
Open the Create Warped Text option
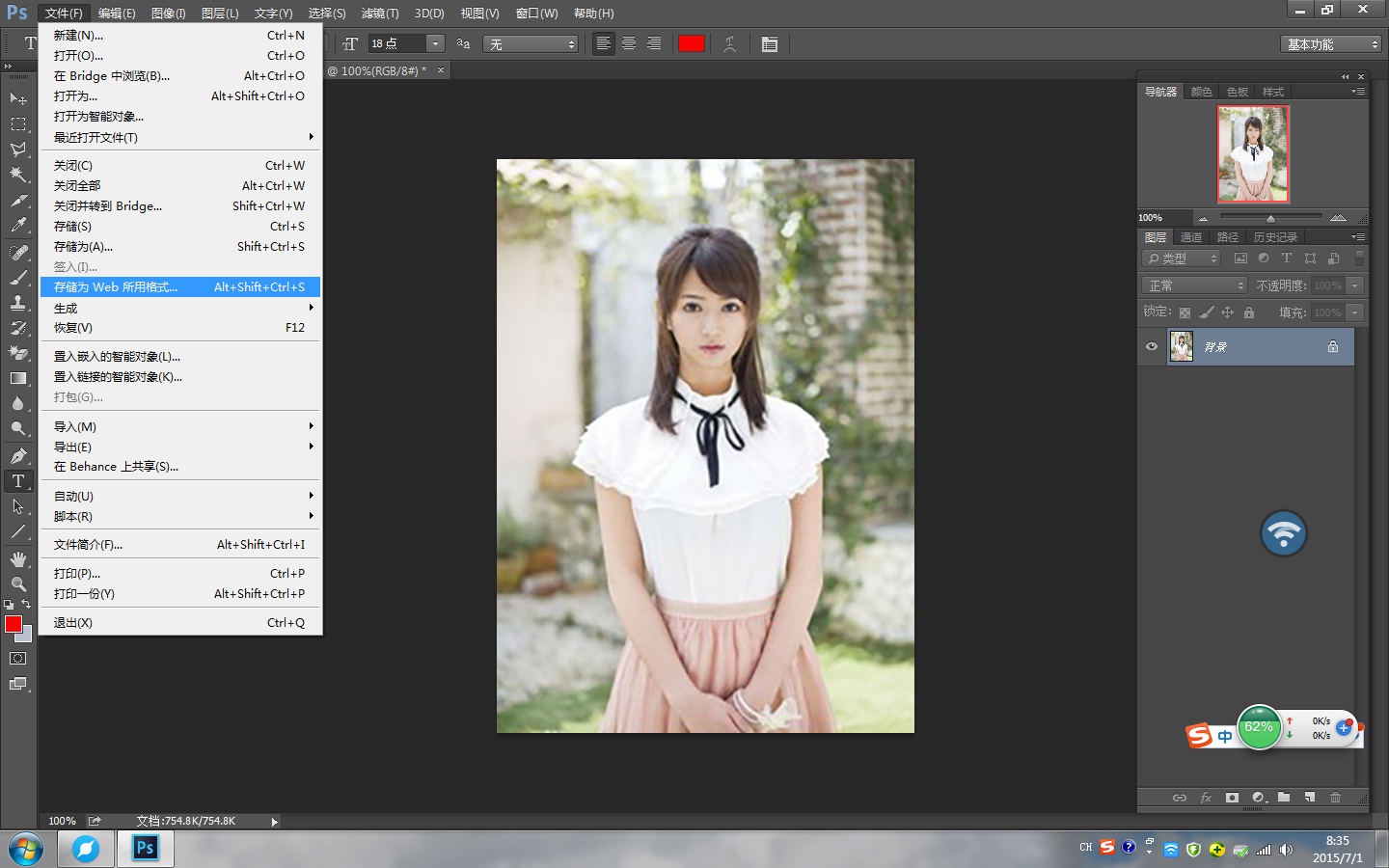coord(730,44)
